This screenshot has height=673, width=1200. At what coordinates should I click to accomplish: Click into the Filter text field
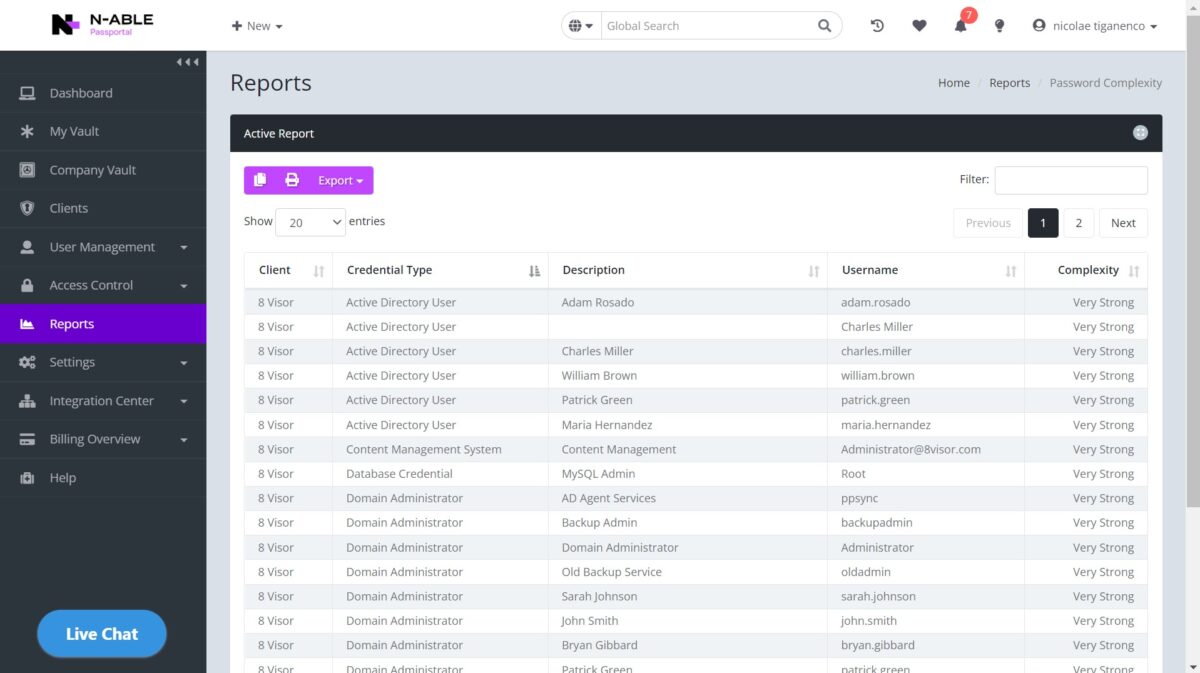[1070, 180]
